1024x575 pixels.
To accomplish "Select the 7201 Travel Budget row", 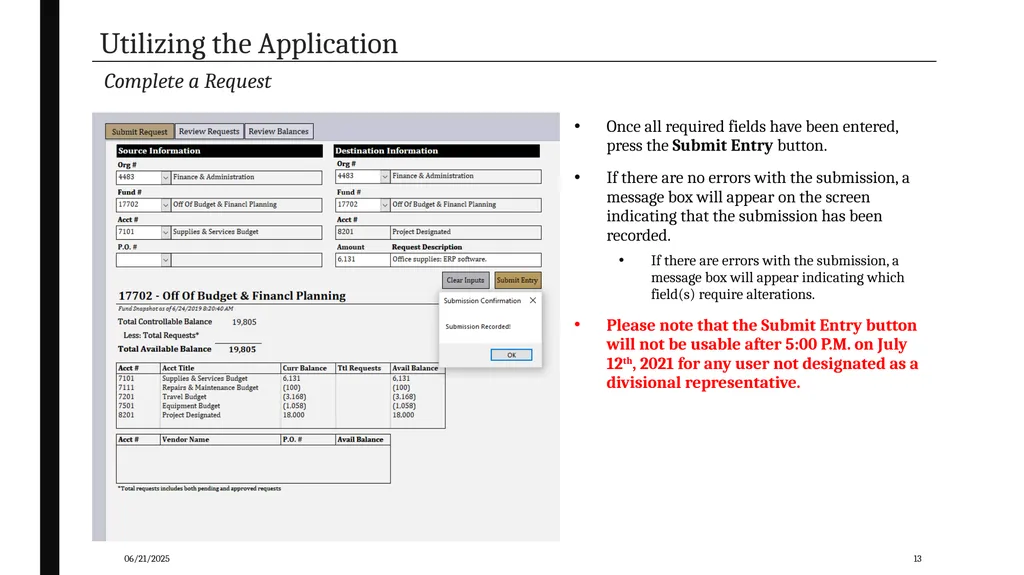I will click(281, 397).
